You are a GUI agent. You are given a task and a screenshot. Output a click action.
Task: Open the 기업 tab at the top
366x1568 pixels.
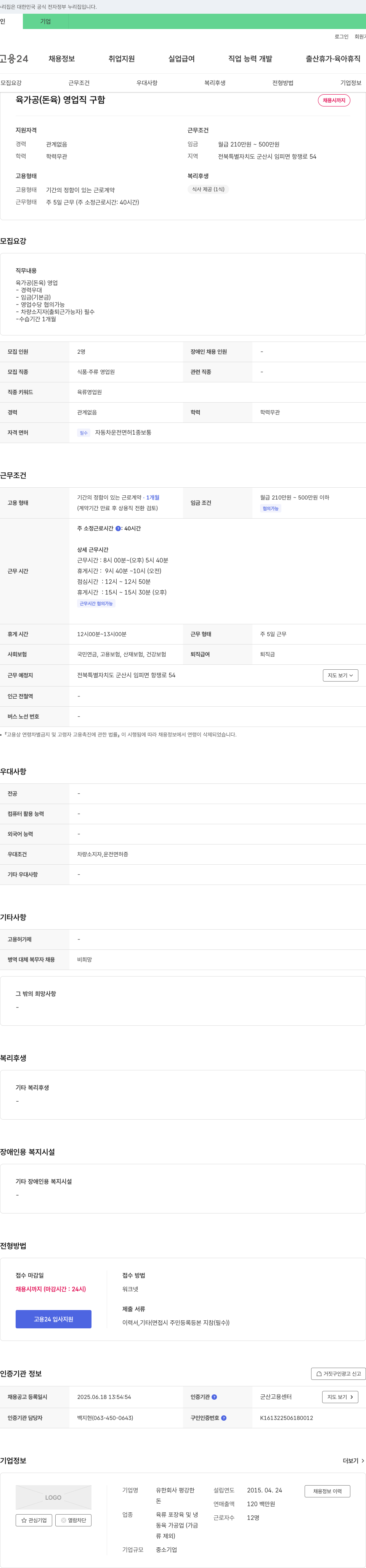point(46,21)
